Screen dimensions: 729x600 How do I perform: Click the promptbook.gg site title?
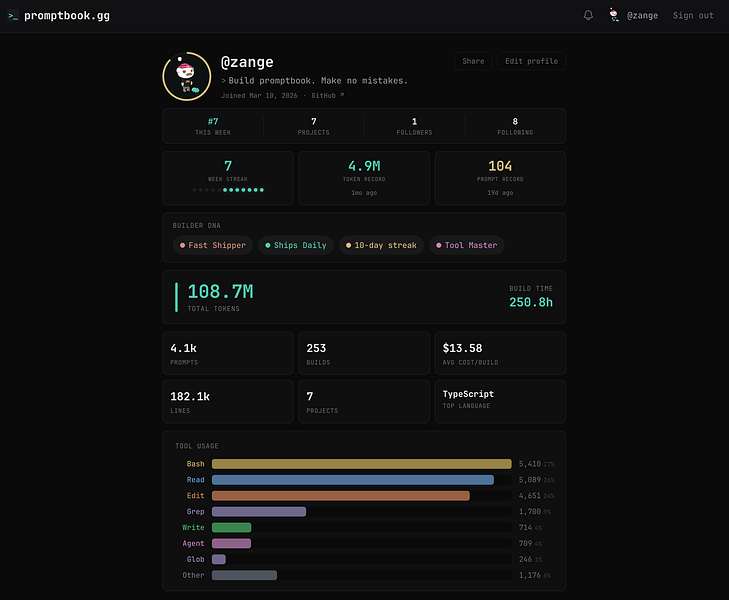[x=67, y=16]
